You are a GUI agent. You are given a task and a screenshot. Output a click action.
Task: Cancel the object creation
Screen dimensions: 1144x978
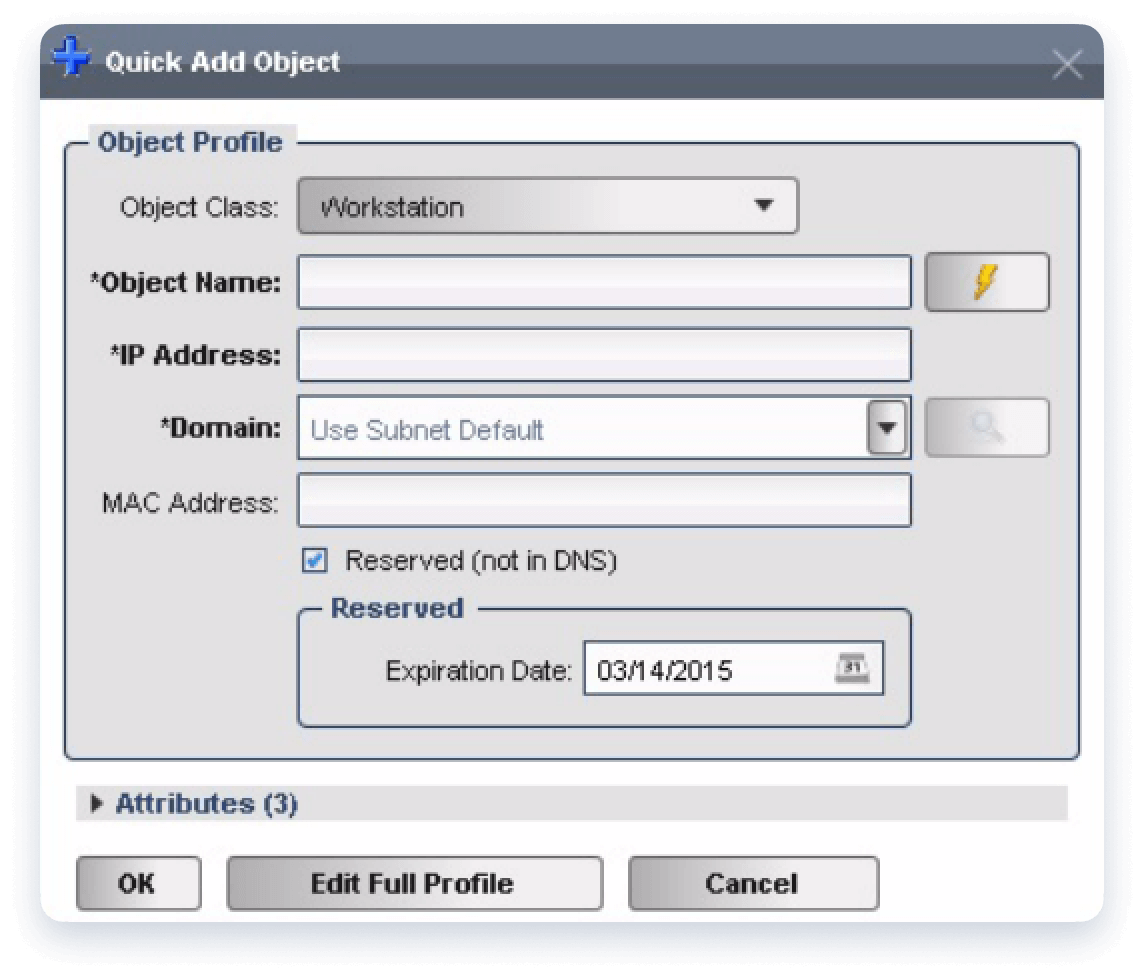click(752, 883)
